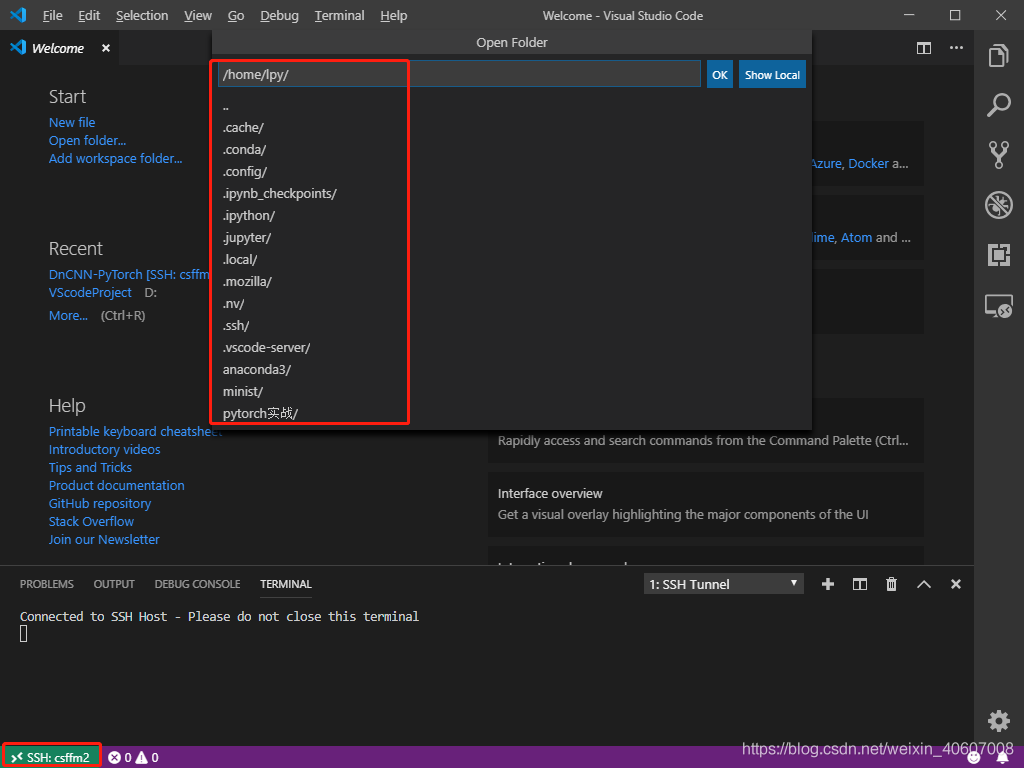Split the terminal panel
This screenshot has height=768, width=1024.
pyautogui.click(x=859, y=584)
